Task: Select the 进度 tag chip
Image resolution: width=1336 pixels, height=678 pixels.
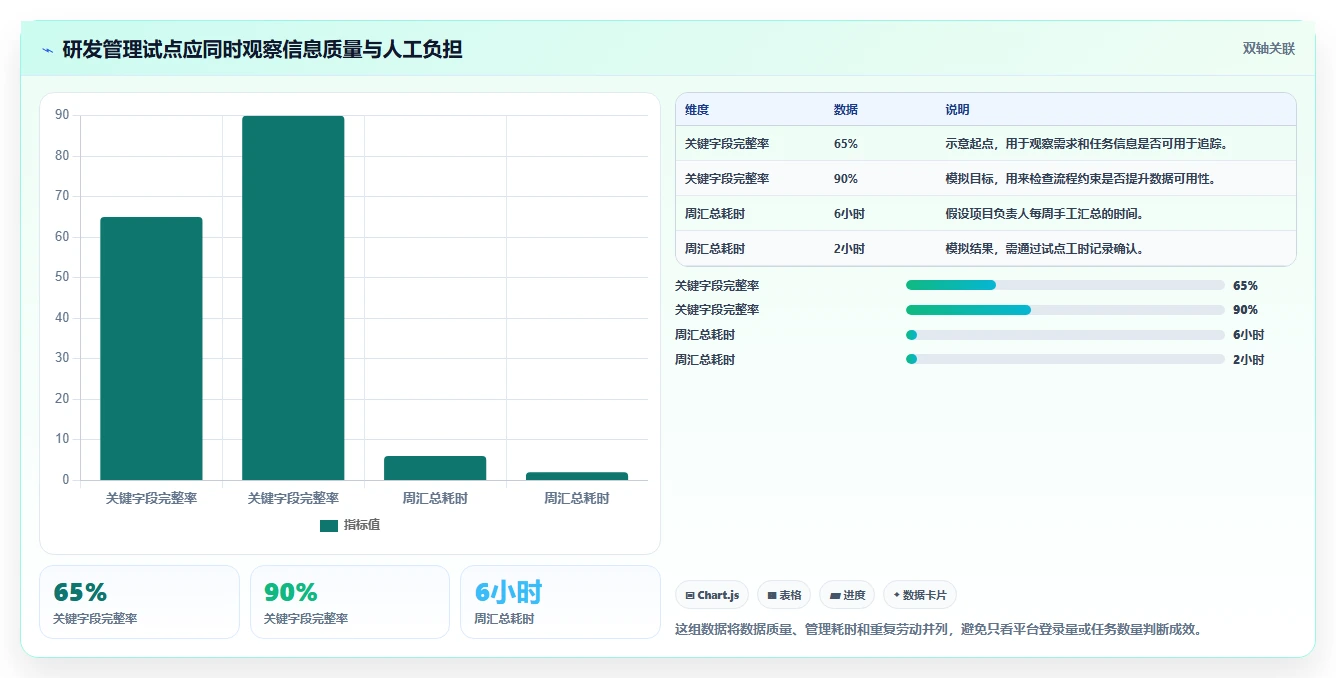Action: (x=847, y=595)
